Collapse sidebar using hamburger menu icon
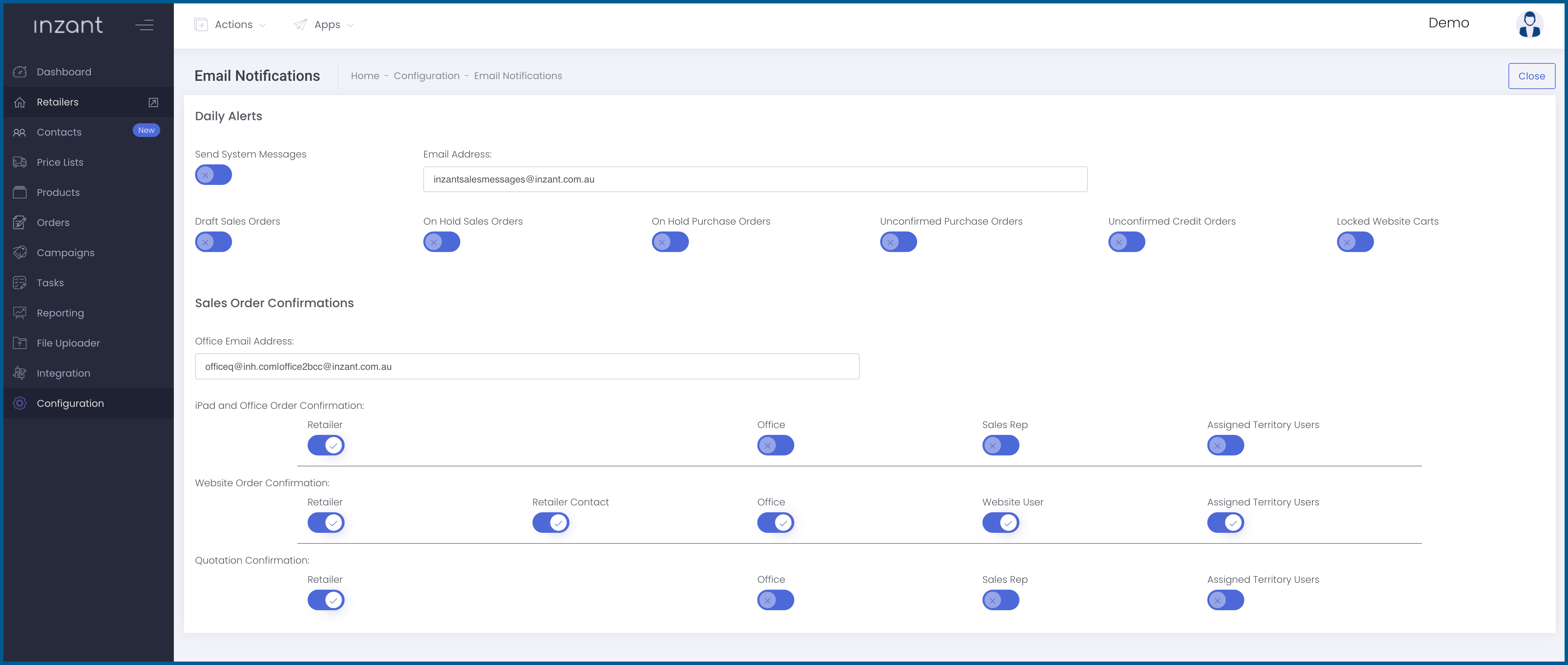The width and height of the screenshot is (1568, 665). pyautogui.click(x=144, y=25)
